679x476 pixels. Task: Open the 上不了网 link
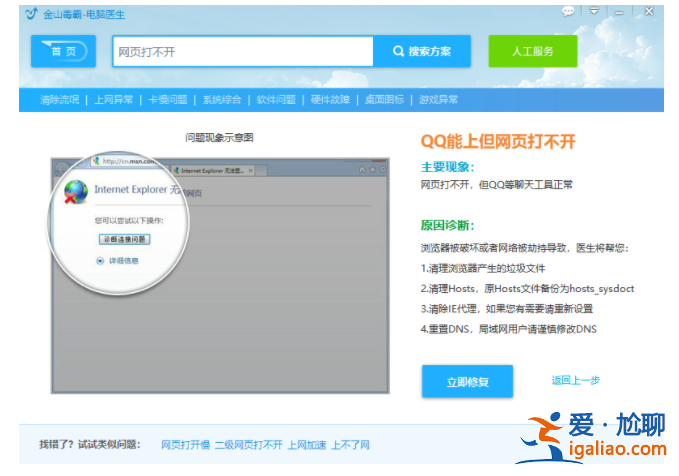tap(350, 445)
